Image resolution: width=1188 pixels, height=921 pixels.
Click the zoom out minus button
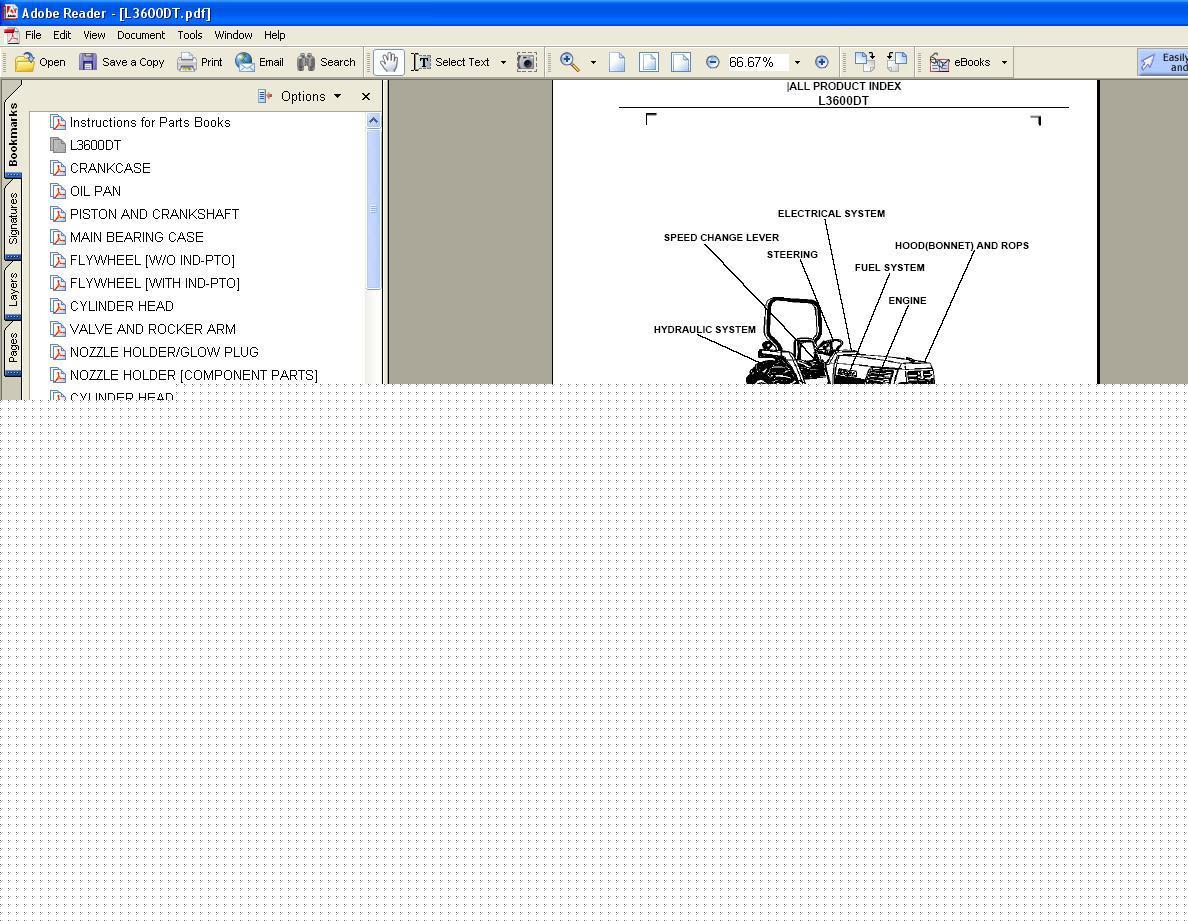[712, 62]
